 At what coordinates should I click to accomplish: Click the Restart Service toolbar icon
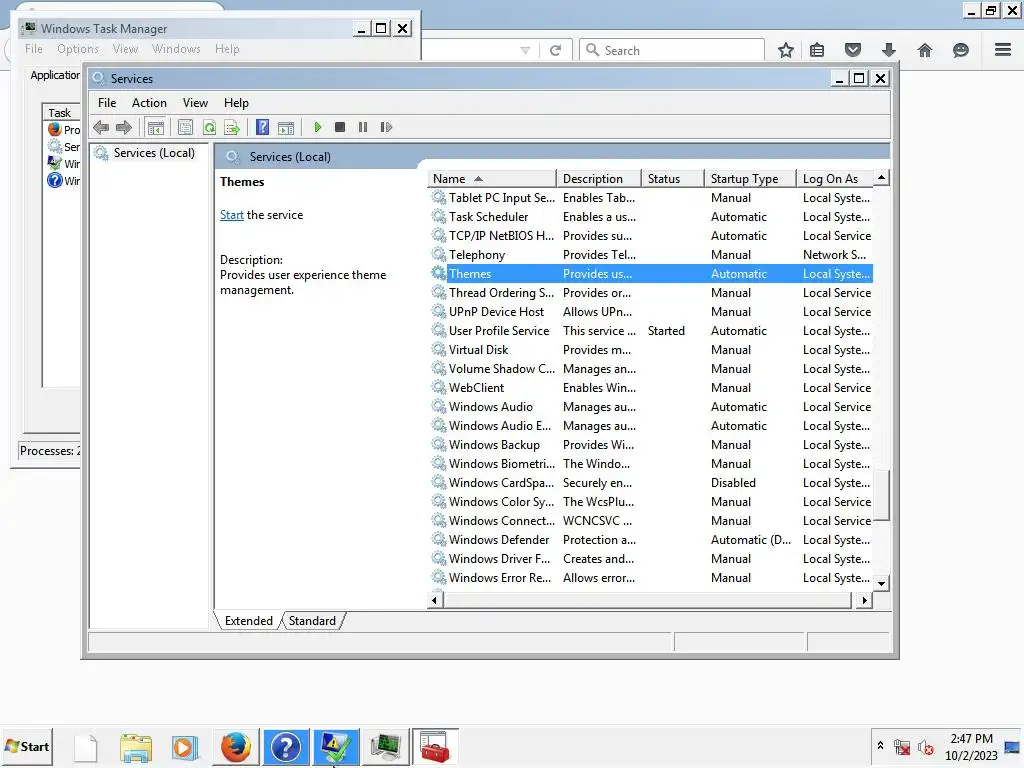point(386,127)
